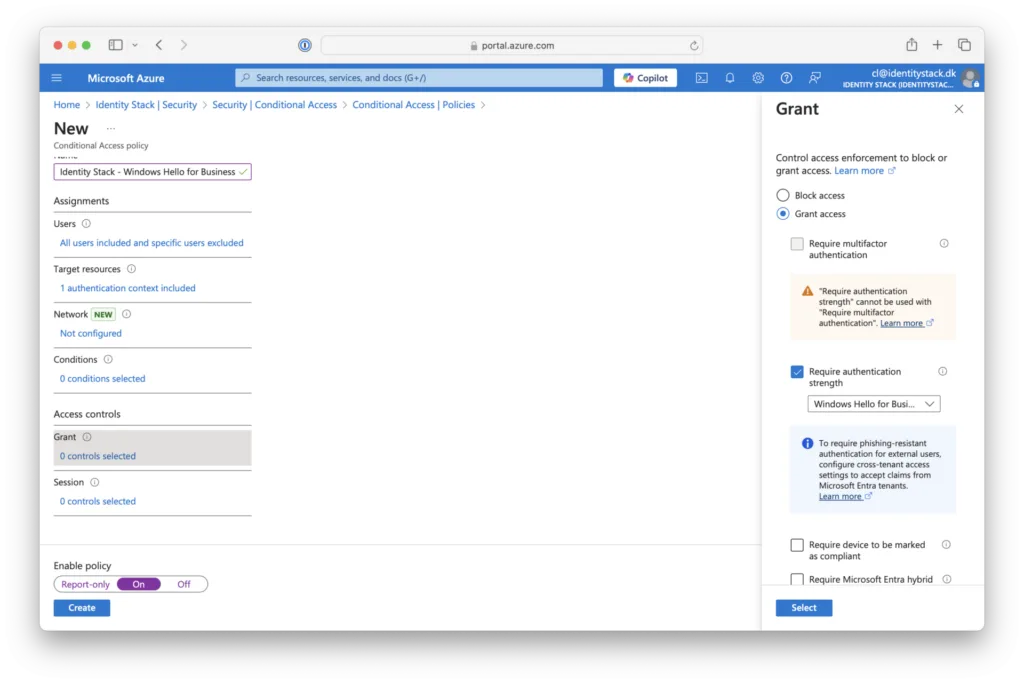Set Enable policy to Off
1024x683 pixels.
point(184,584)
